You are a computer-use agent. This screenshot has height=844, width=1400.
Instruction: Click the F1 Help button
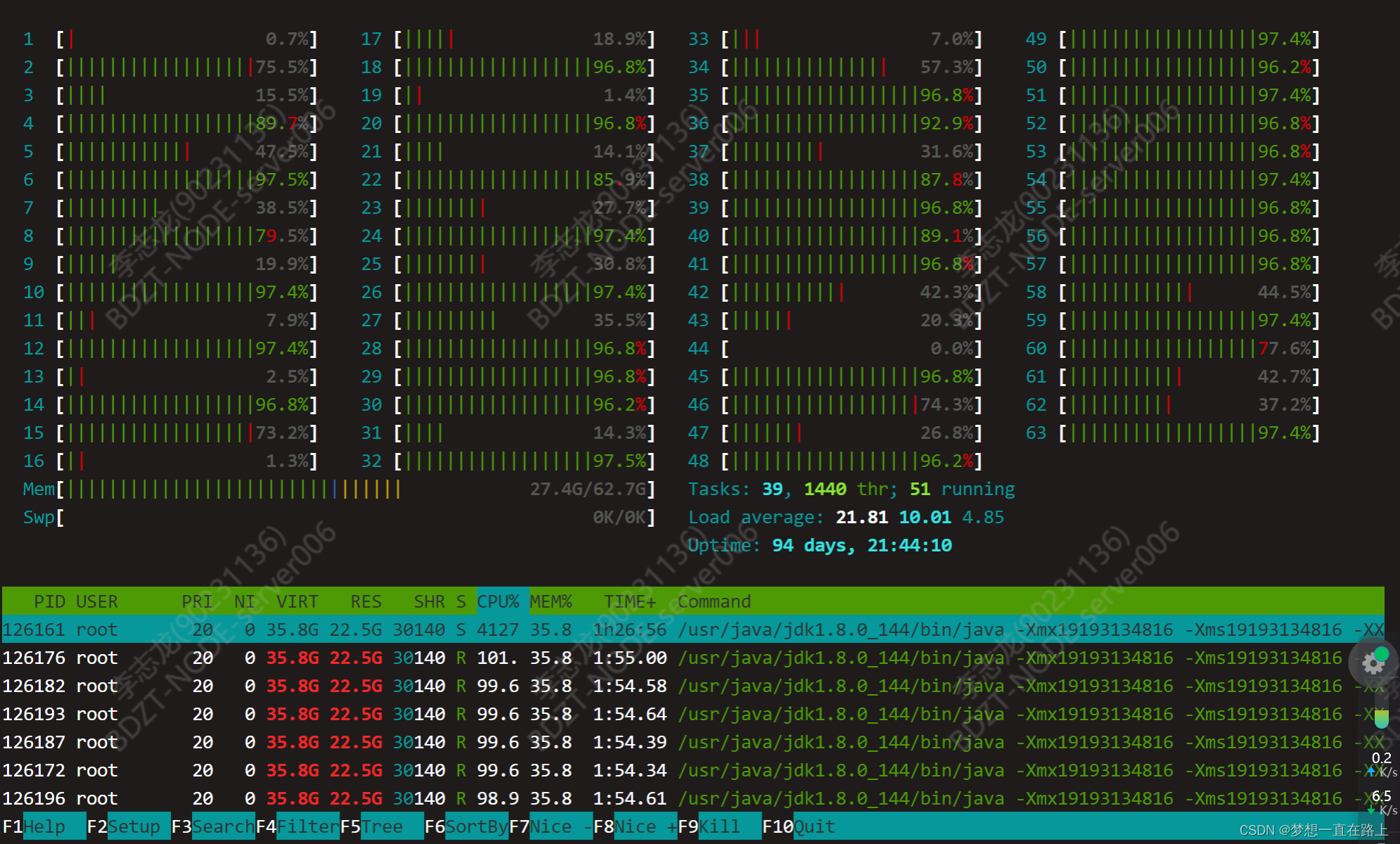44,826
